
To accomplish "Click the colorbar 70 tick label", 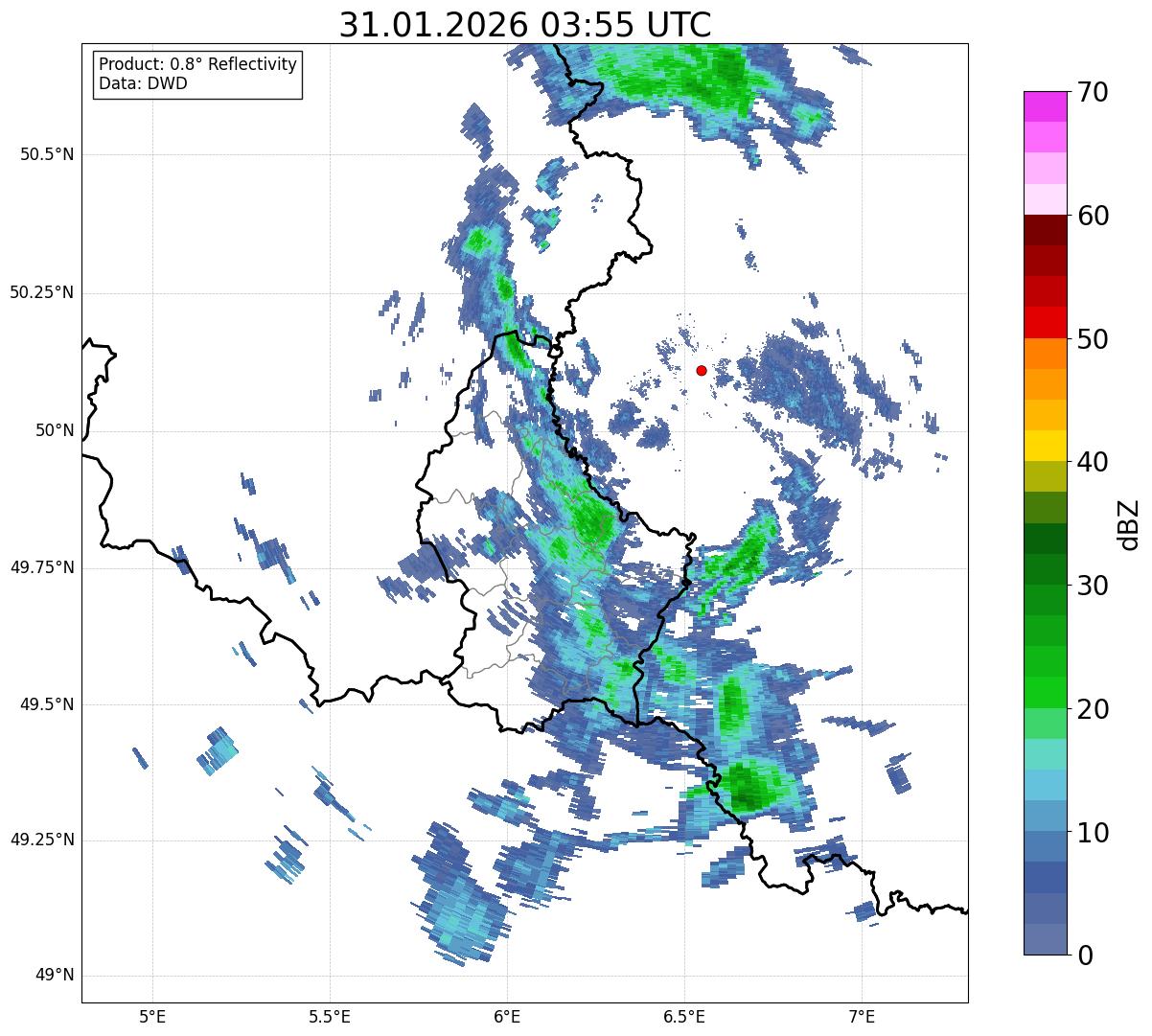I will (1093, 92).
